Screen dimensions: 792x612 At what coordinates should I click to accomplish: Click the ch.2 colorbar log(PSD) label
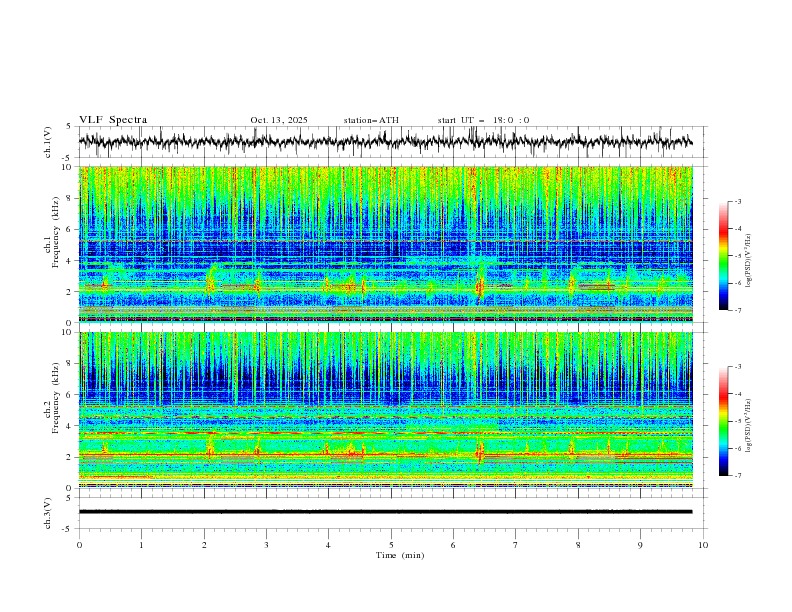(x=749, y=426)
